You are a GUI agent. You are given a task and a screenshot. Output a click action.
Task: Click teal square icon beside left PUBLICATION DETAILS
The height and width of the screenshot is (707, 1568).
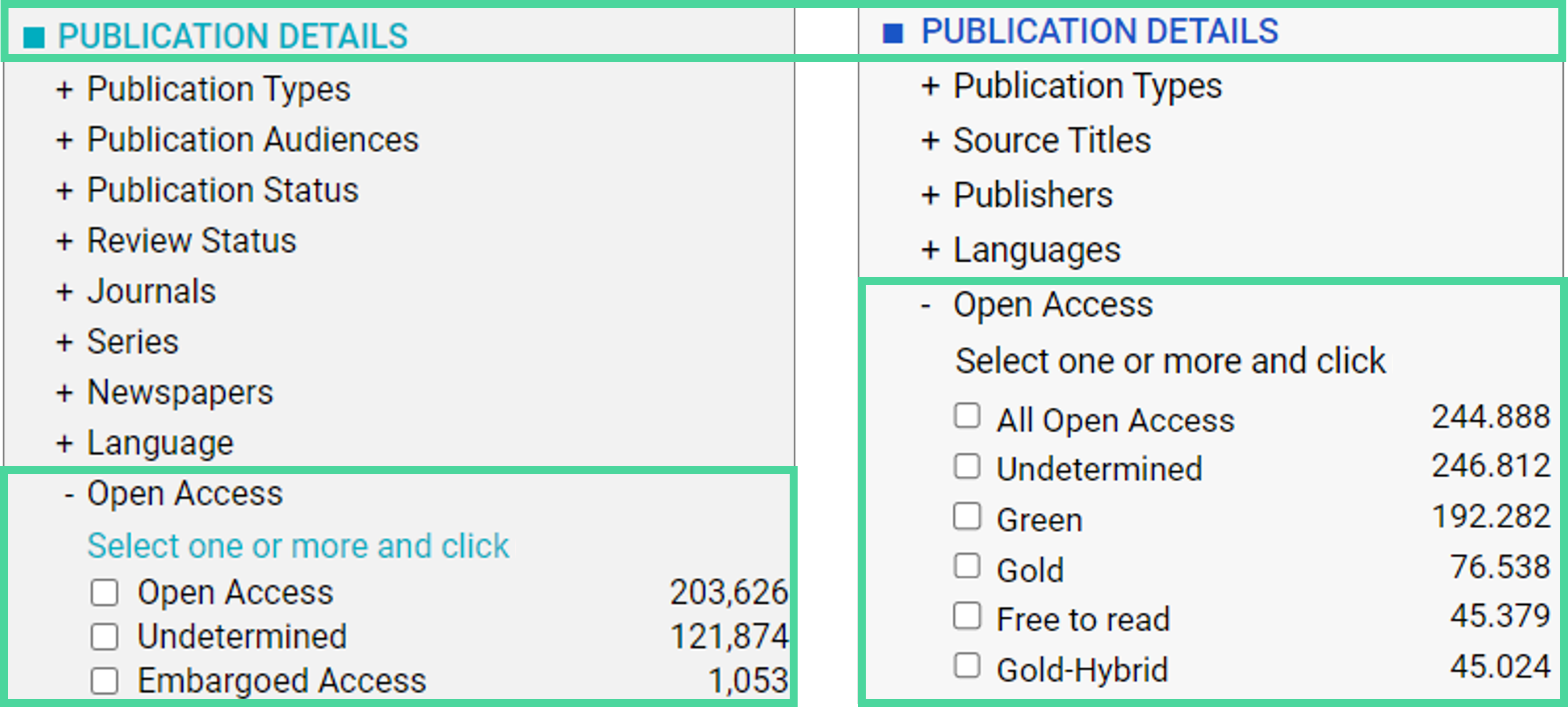[34, 36]
